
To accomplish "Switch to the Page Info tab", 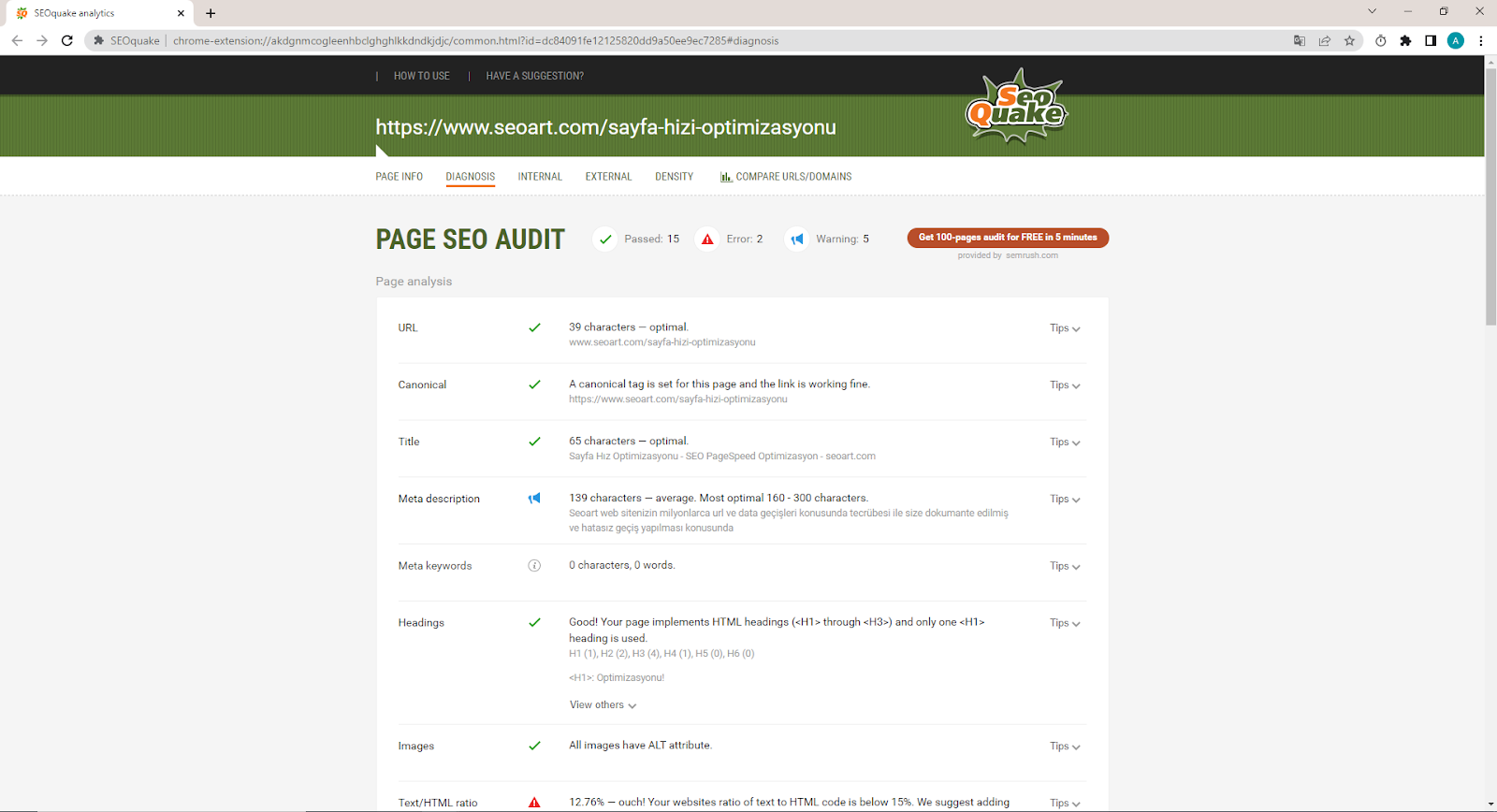I will point(400,177).
